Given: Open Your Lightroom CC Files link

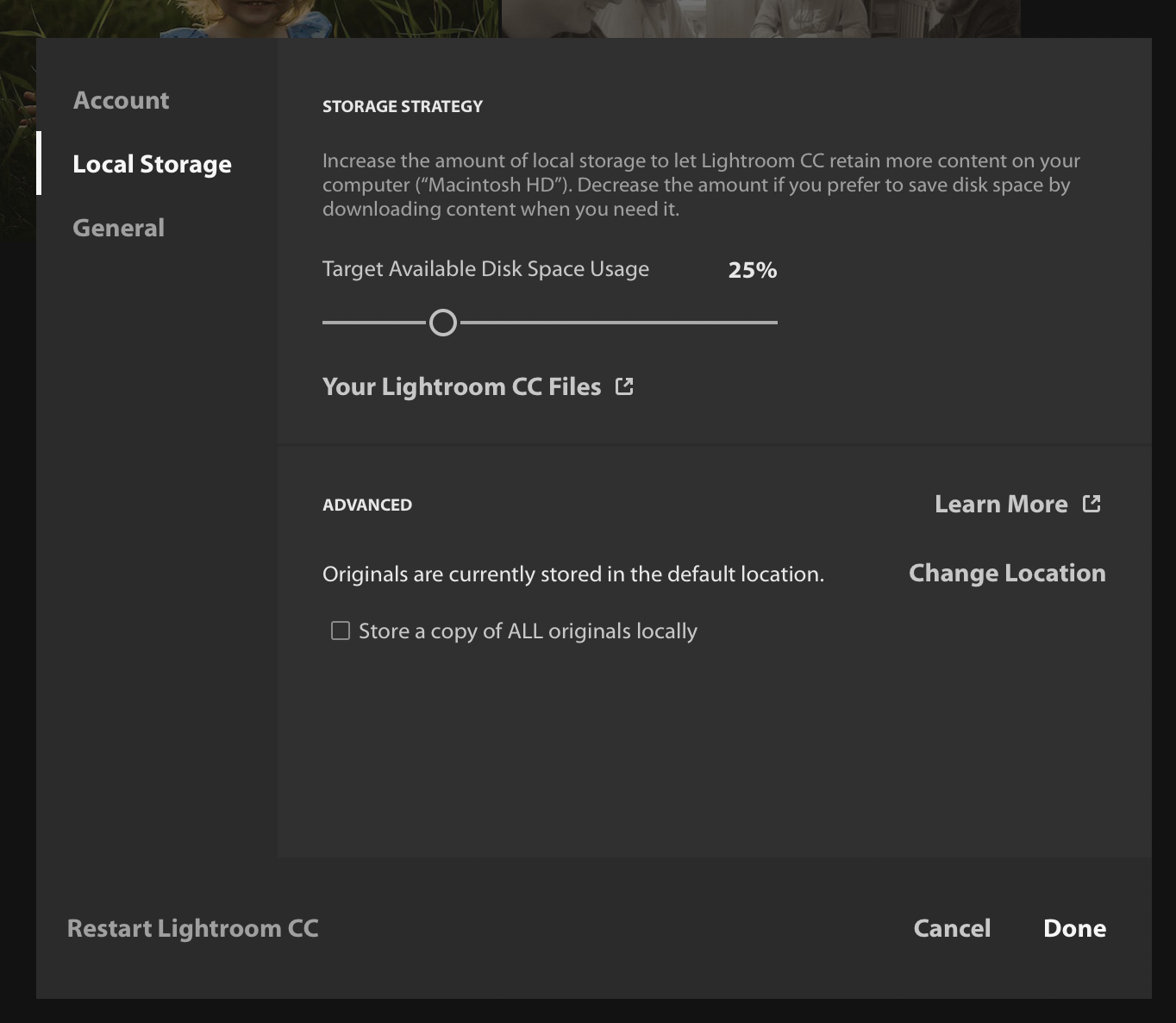Looking at the screenshot, I should tap(461, 386).
